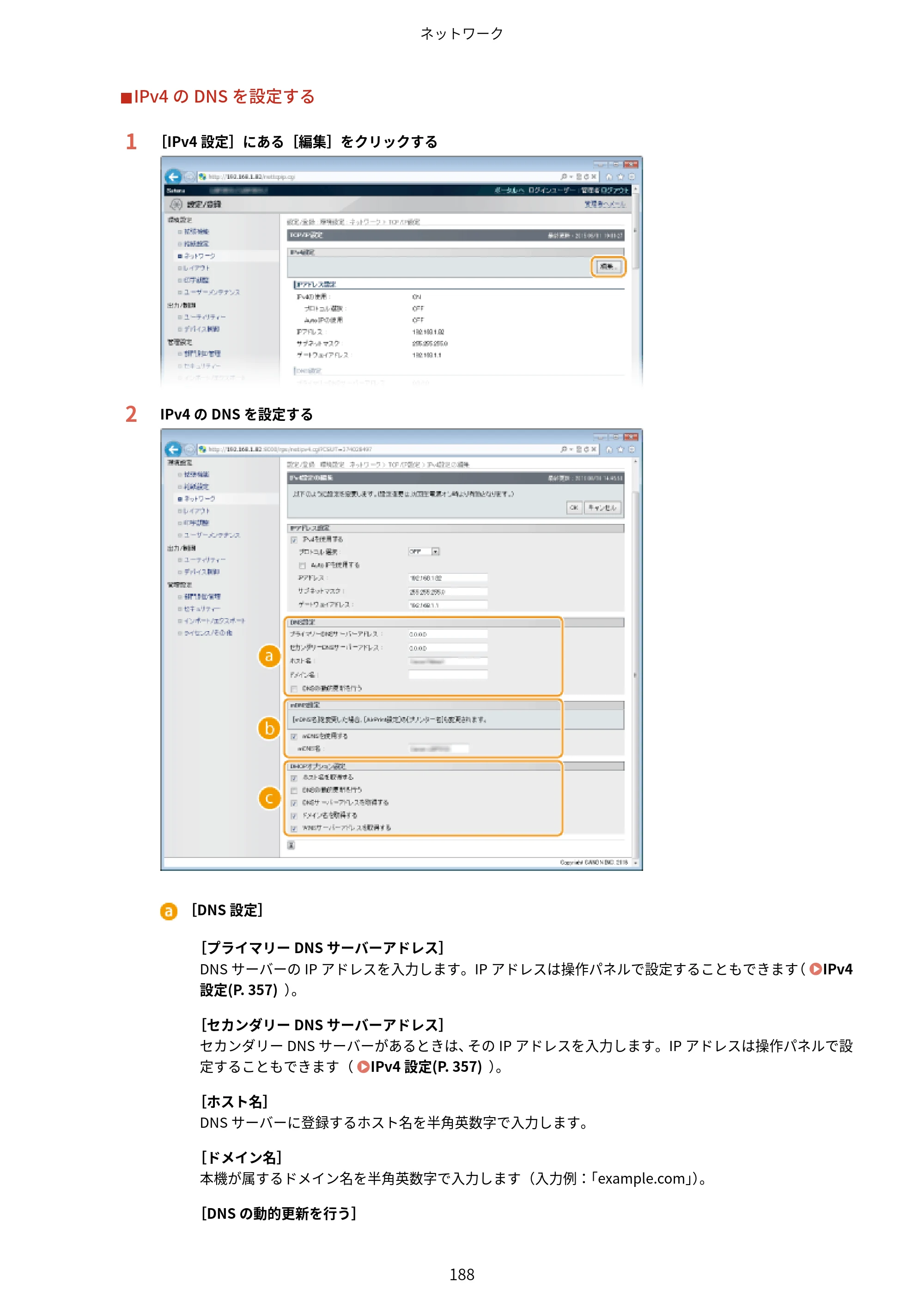Viewport: 924px width, 1307px height.
Task: Open search dropdown arrow in step 1 address bar
Action: 571,176
